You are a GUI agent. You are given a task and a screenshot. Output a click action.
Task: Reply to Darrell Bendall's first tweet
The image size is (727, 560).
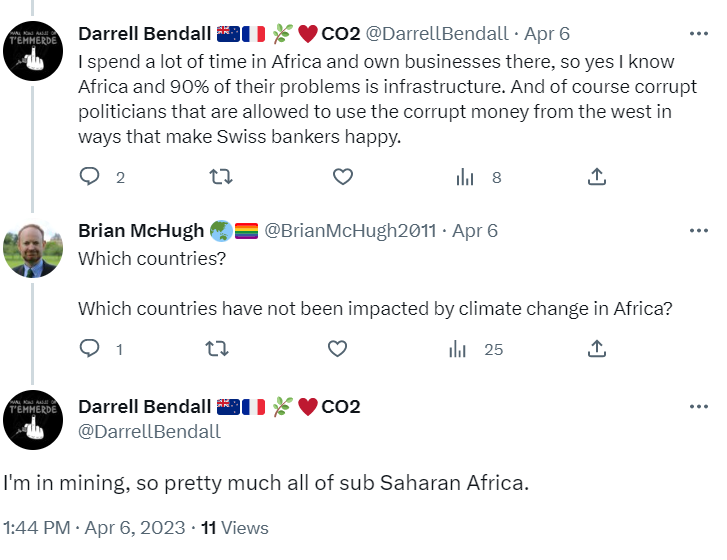pyautogui.click(x=90, y=177)
